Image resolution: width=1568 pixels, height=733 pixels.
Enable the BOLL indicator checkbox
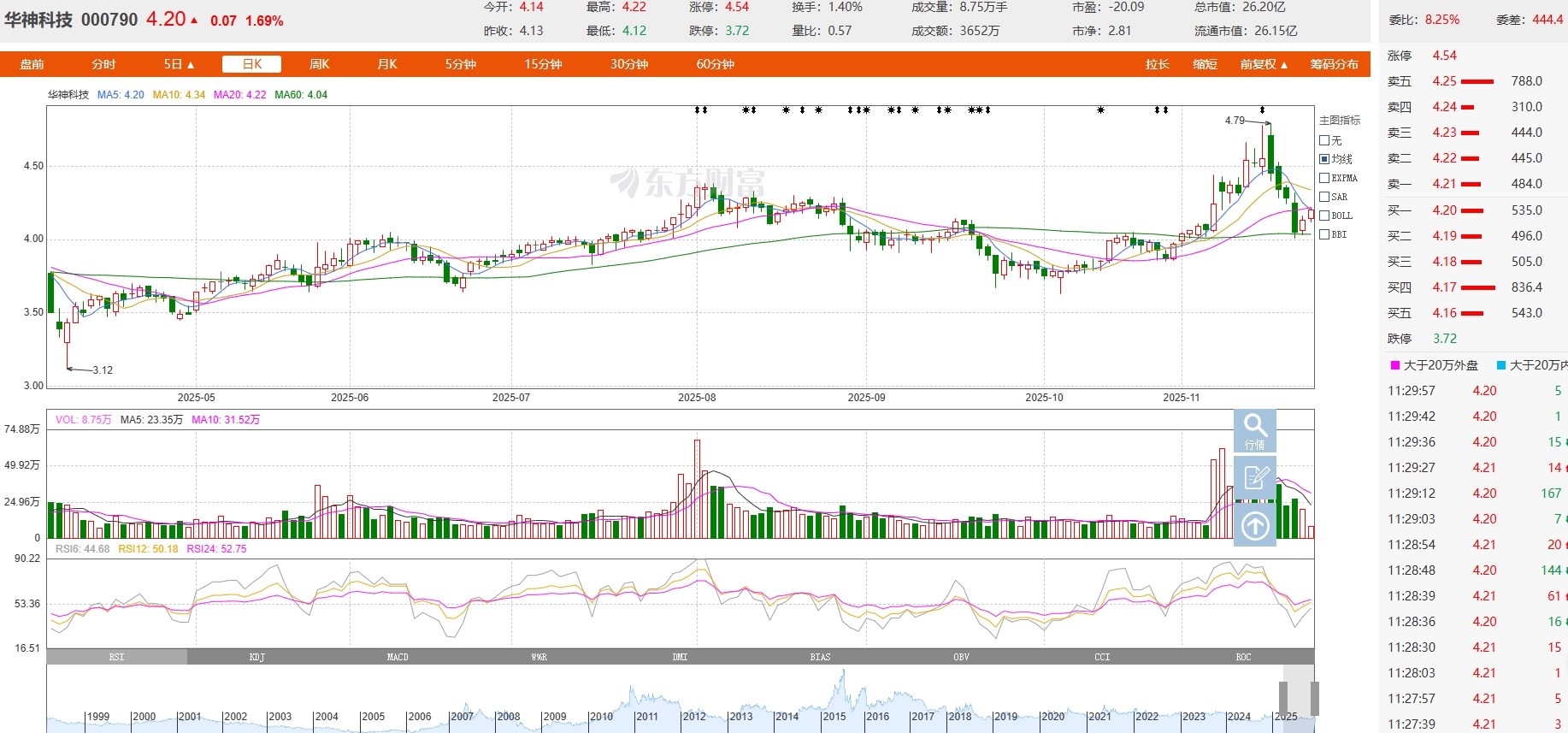[1324, 216]
